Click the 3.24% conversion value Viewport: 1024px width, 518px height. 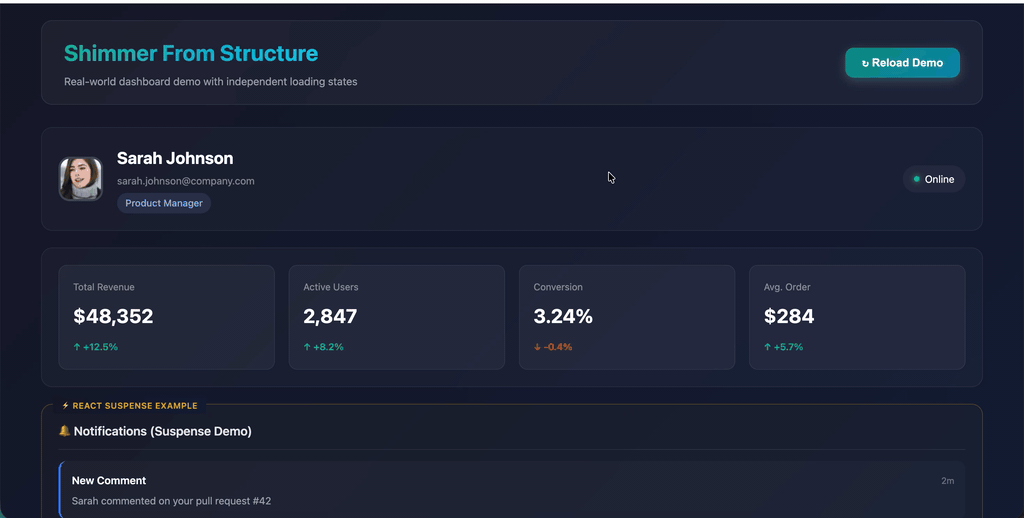pos(563,316)
